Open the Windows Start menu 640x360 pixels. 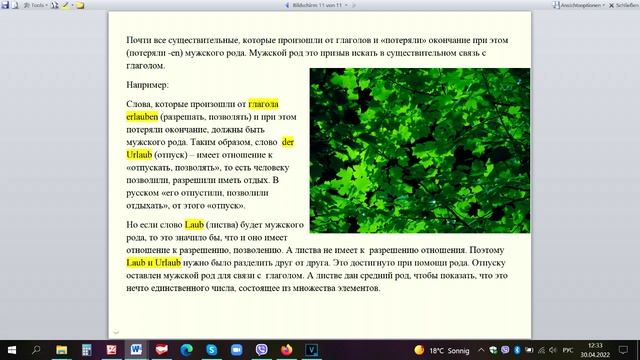point(12,350)
